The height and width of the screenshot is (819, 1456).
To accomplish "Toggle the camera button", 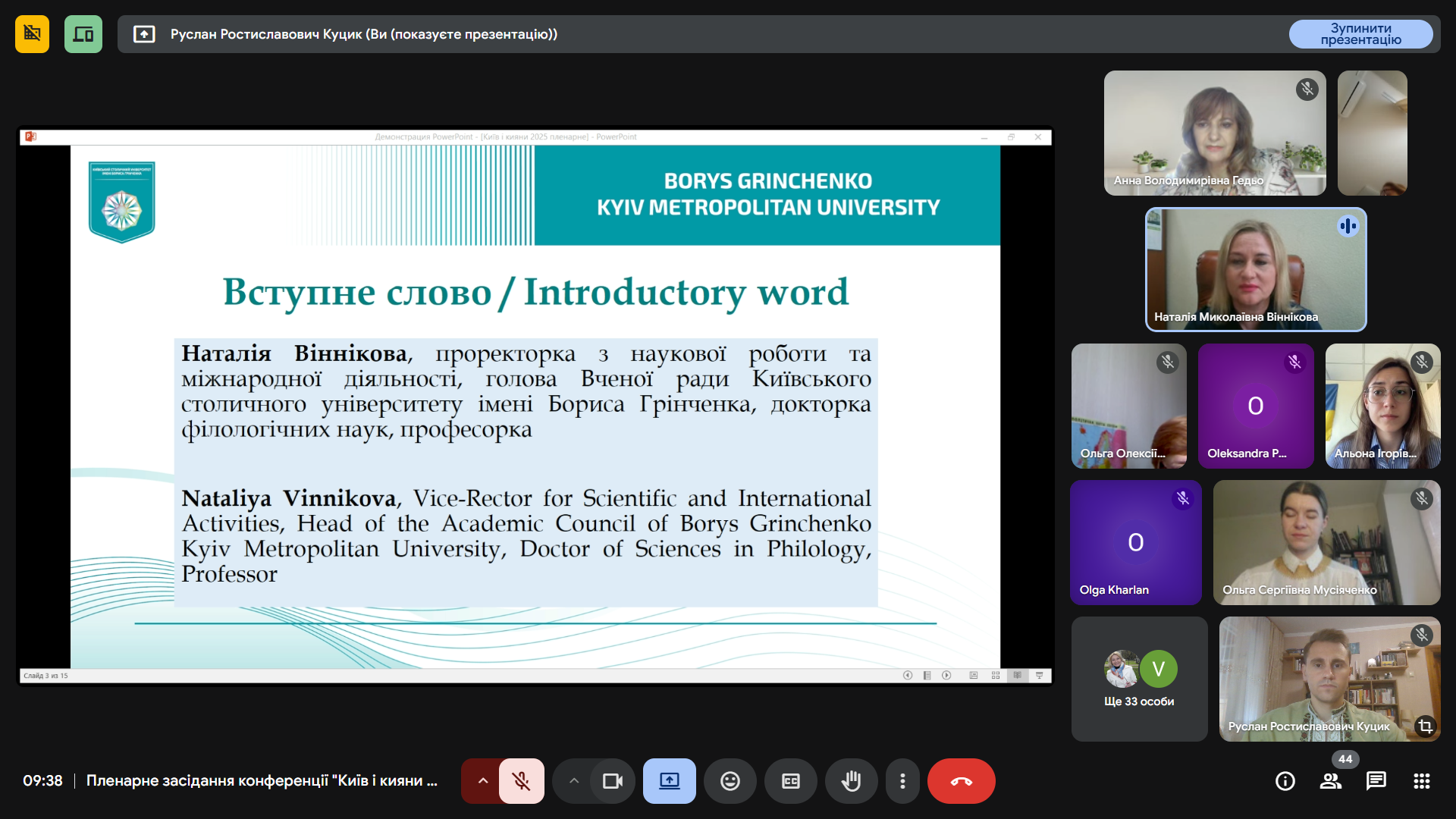I will (612, 781).
